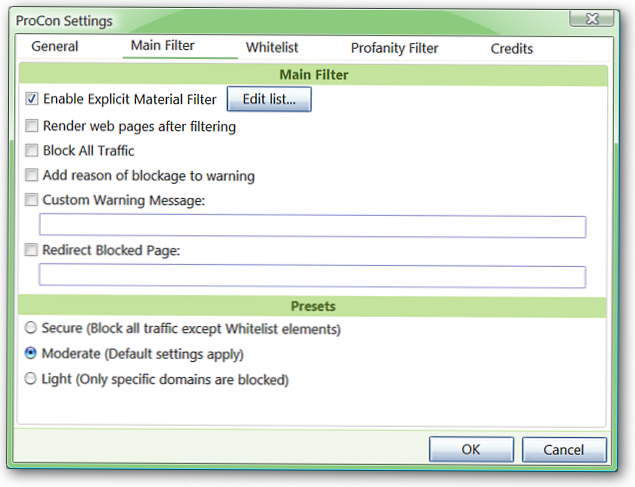View the Credits tab

pyautogui.click(x=511, y=49)
